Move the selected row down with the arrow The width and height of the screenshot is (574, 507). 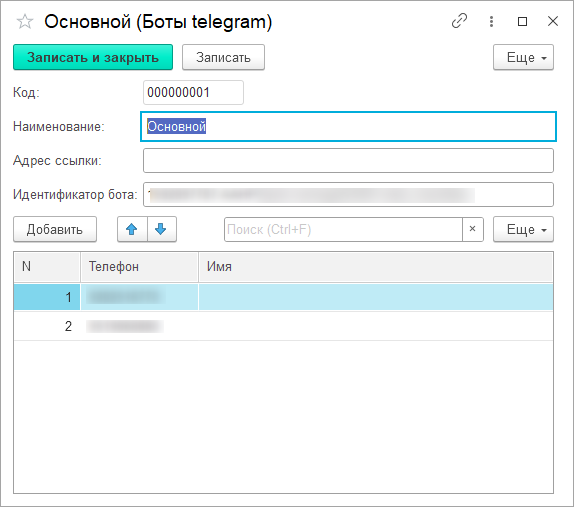pos(161,230)
